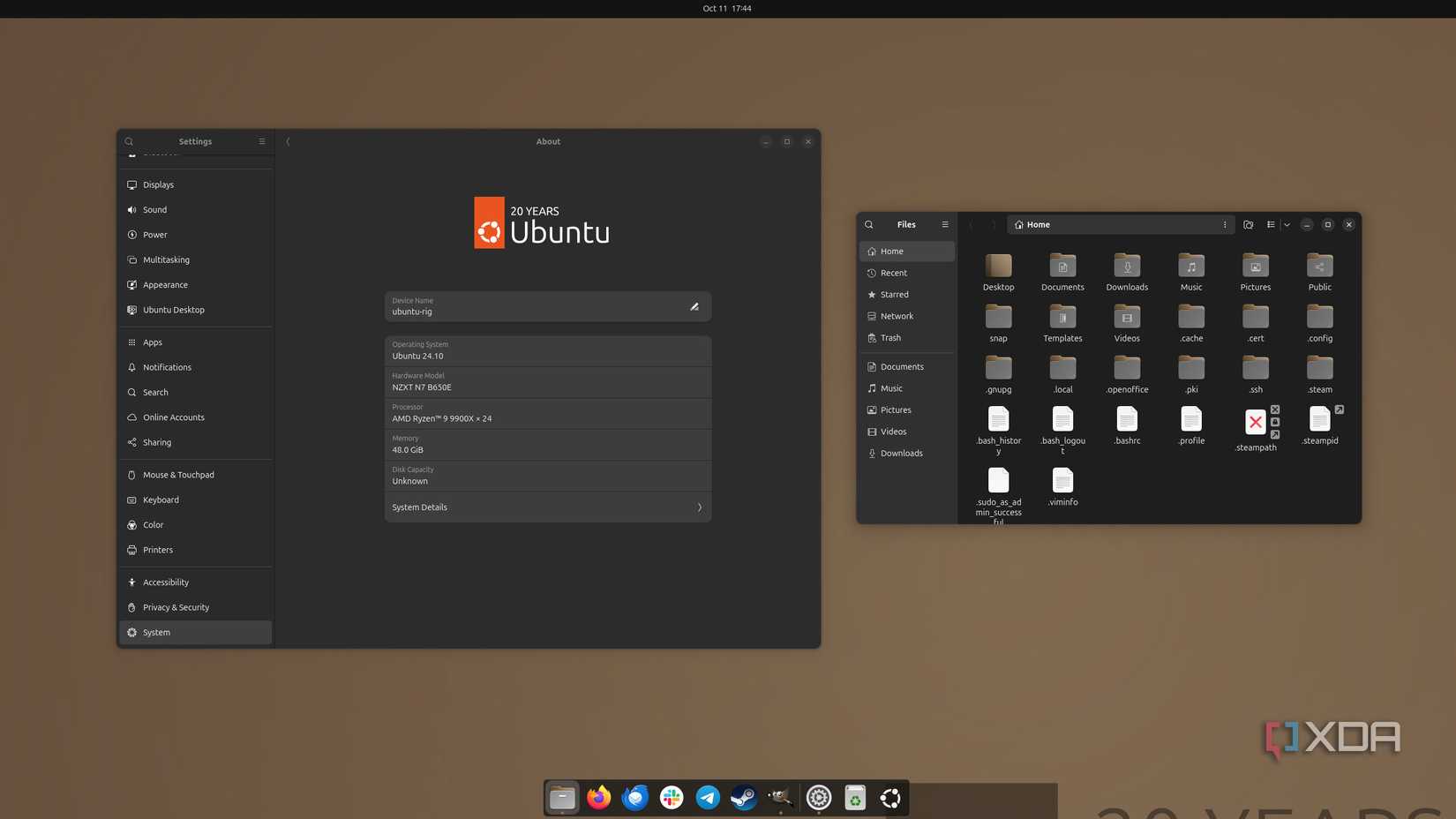Open Trash from the Files sidebar
Viewport: 1456px width, 819px height.
(x=890, y=337)
